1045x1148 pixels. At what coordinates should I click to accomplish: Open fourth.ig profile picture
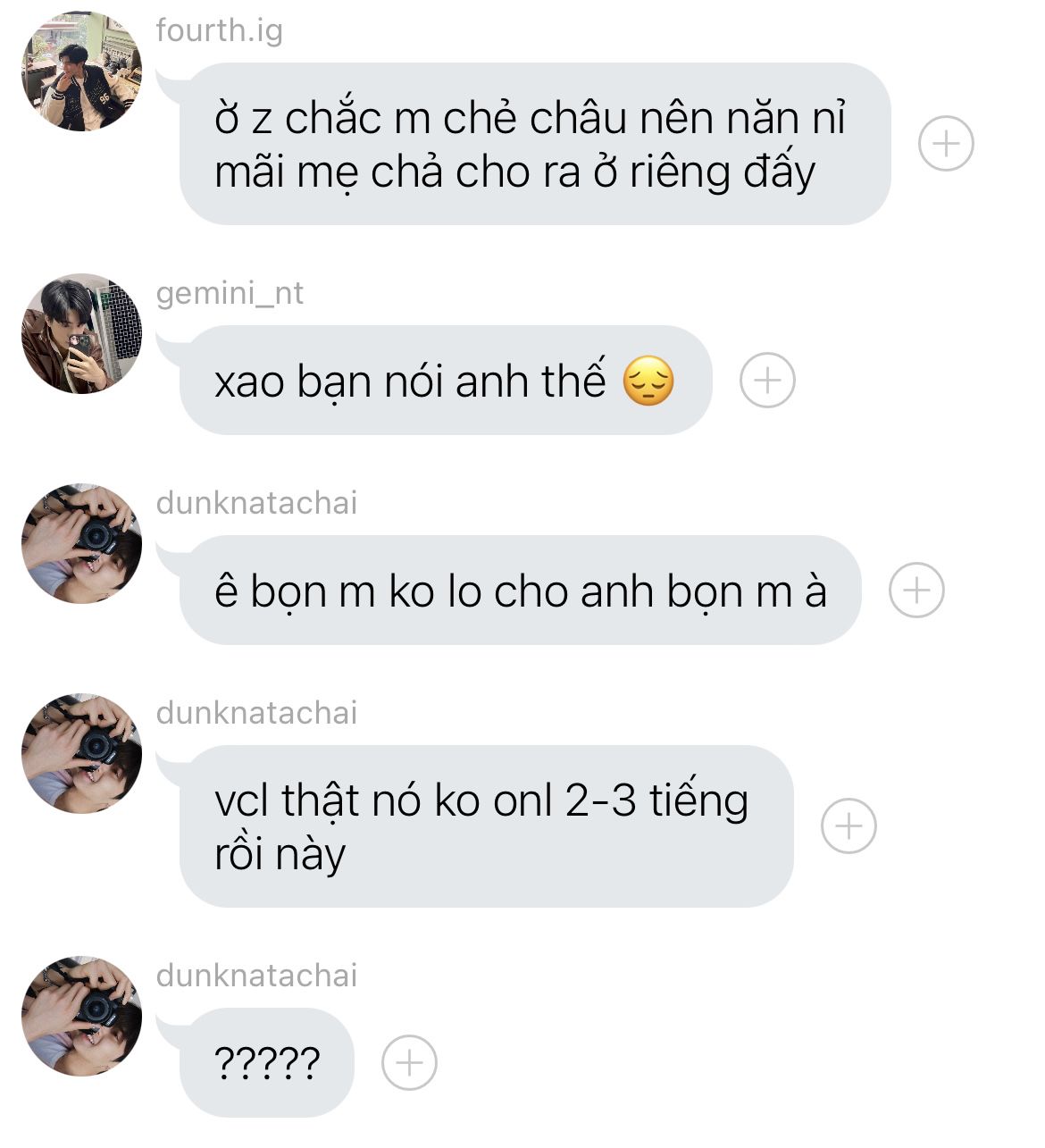81,71
